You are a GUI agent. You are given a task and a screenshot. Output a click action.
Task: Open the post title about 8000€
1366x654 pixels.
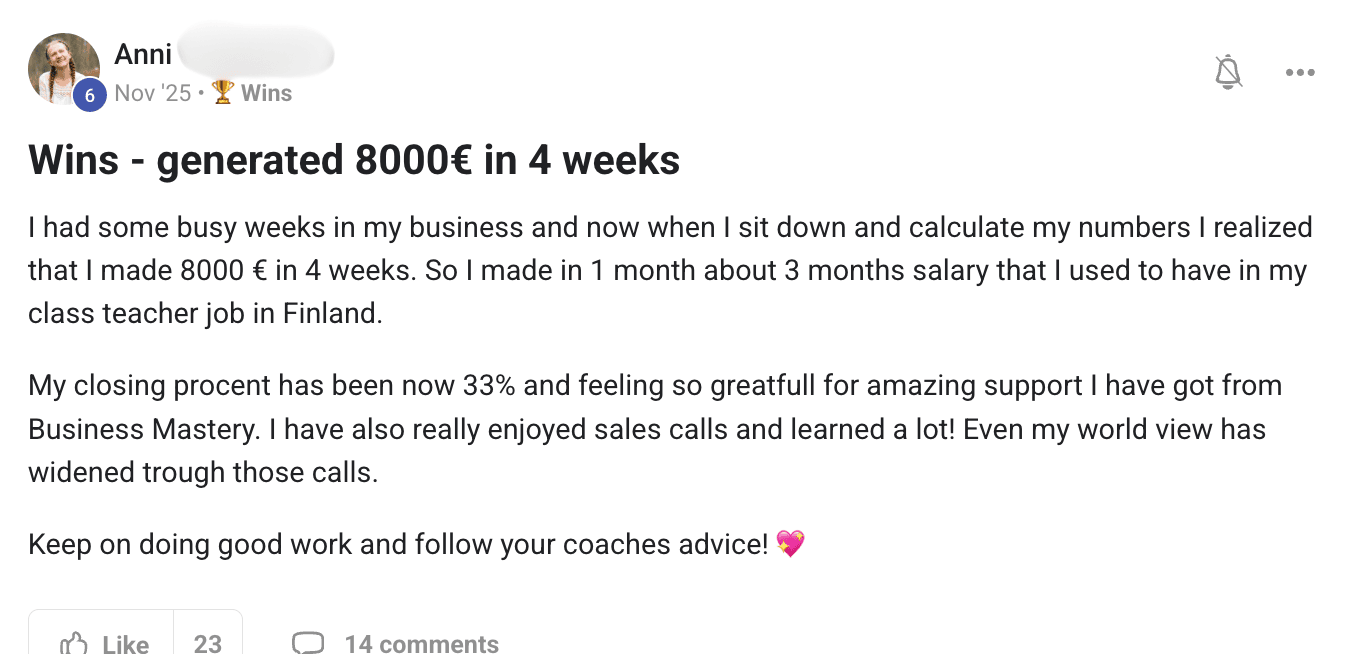click(x=354, y=160)
